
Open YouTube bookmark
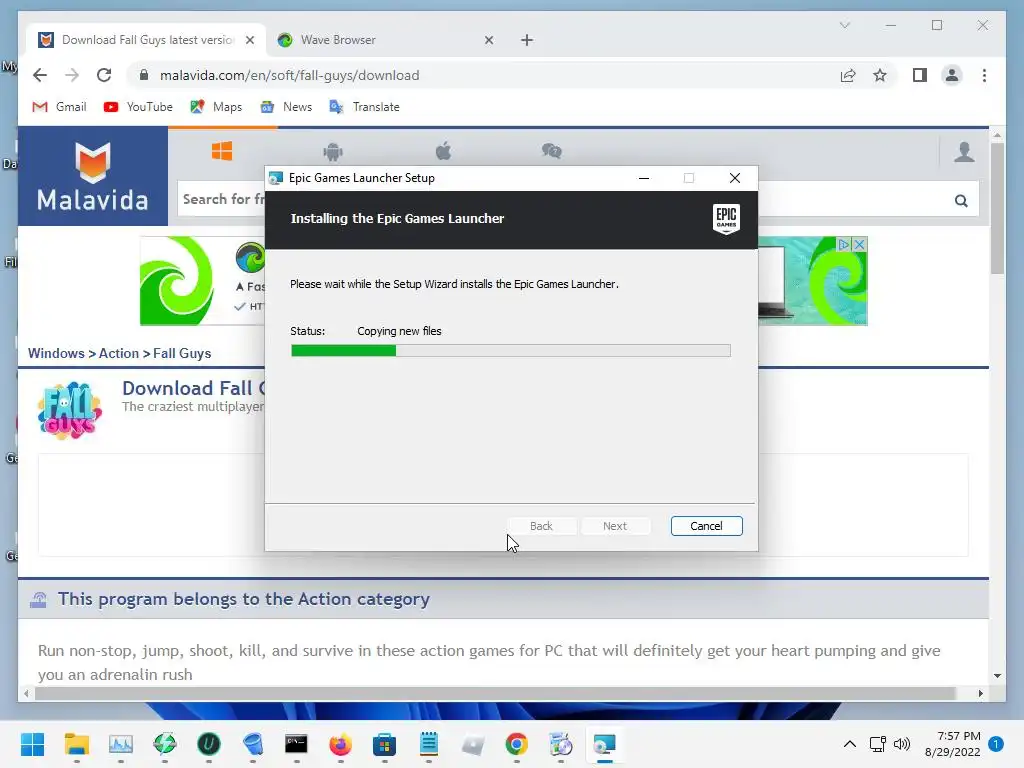[138, 106]
